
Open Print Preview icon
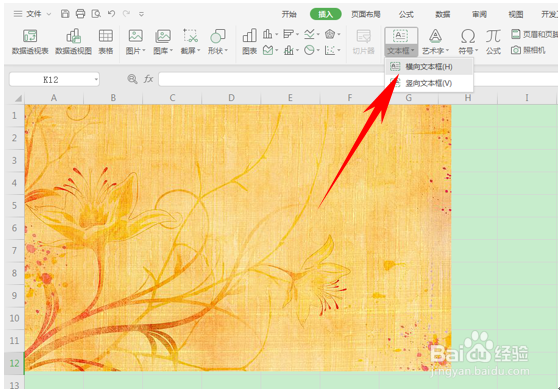[x=96, y=14]
